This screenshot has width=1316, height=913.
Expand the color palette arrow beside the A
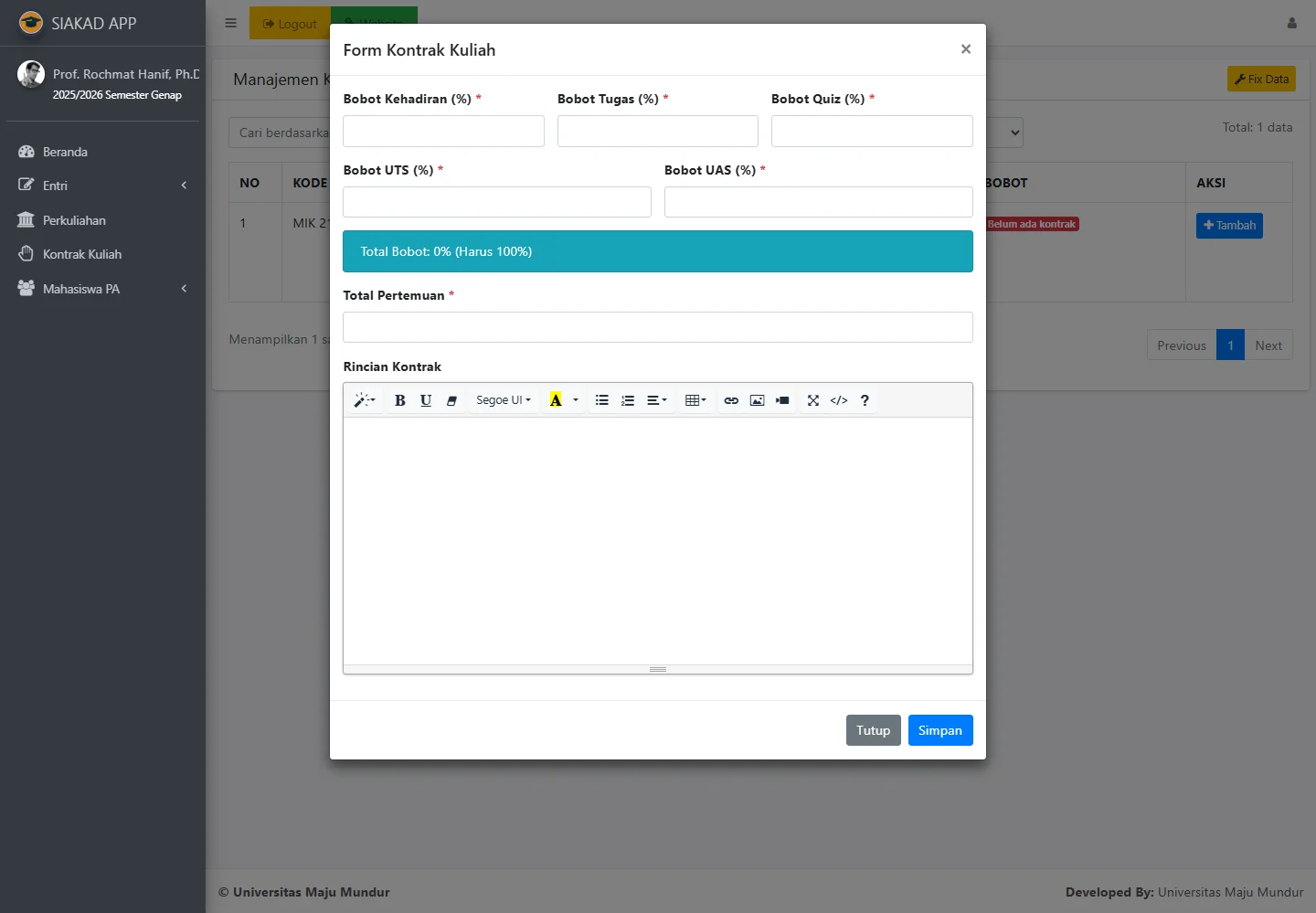[x=576, y=400]
